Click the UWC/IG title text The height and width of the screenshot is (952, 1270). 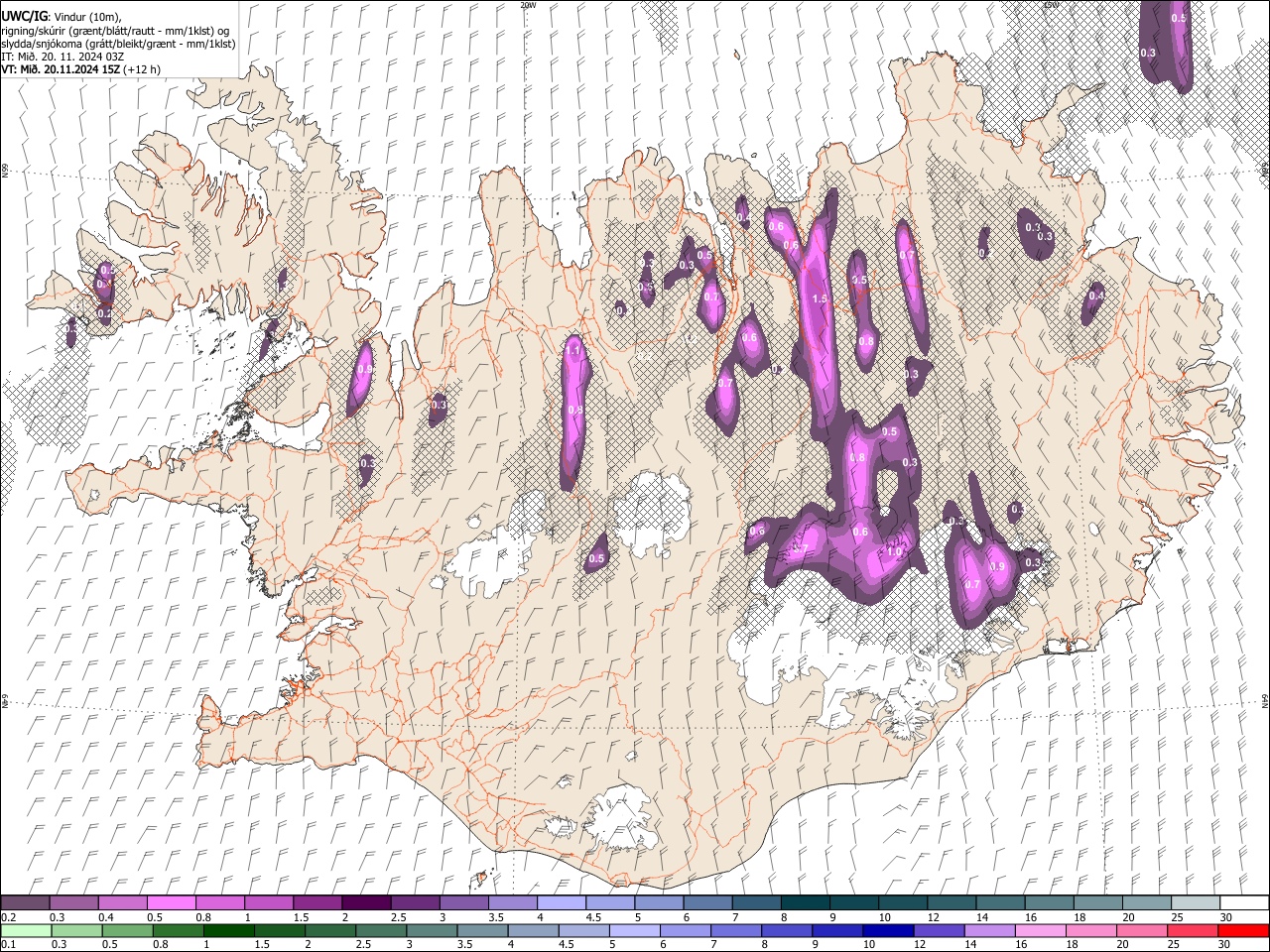pos(24,16)
